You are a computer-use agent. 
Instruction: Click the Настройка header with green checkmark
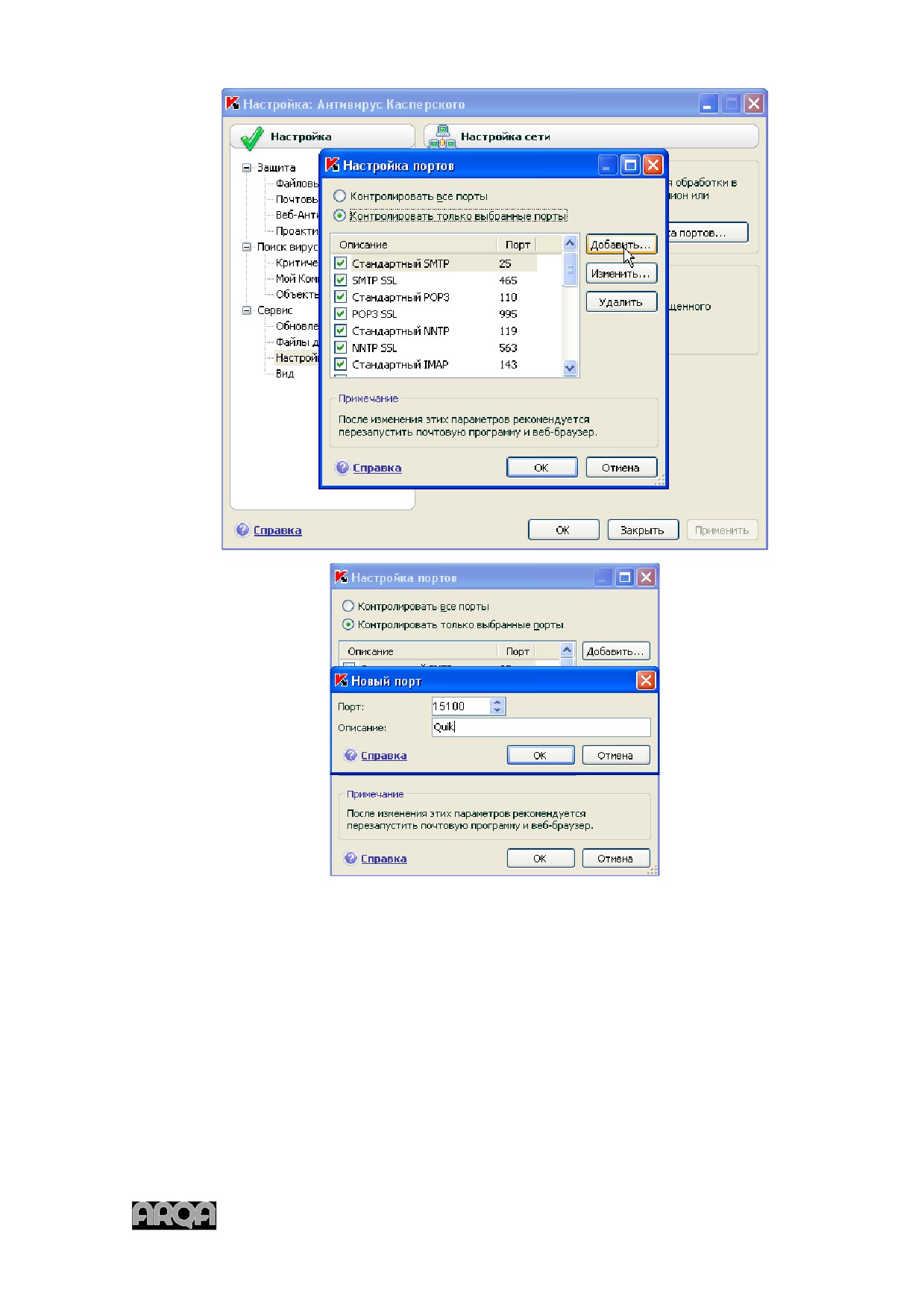(322, 137)
